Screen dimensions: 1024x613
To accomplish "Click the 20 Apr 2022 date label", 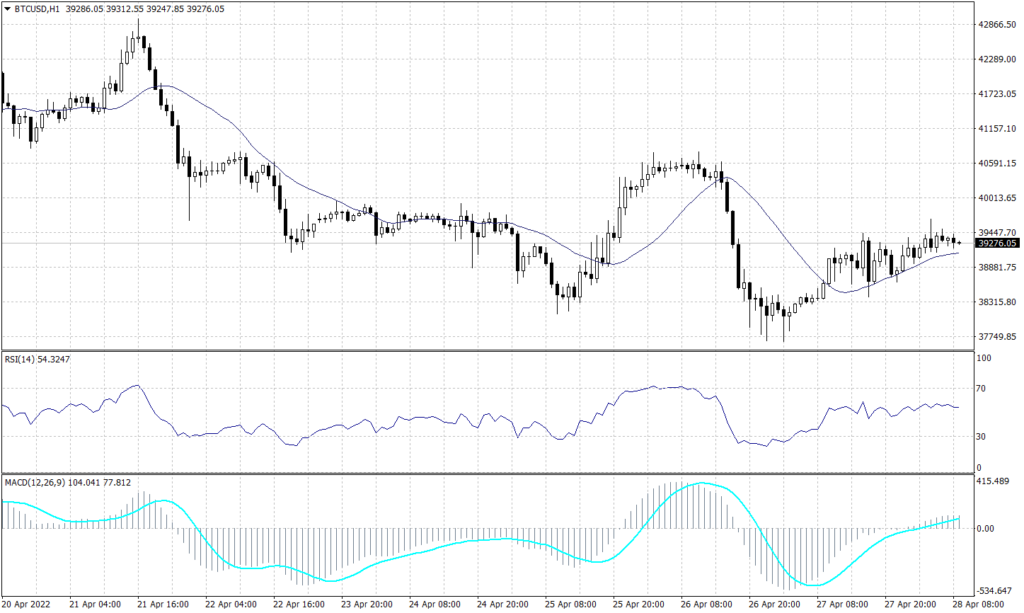I will (x=26, y=604).
